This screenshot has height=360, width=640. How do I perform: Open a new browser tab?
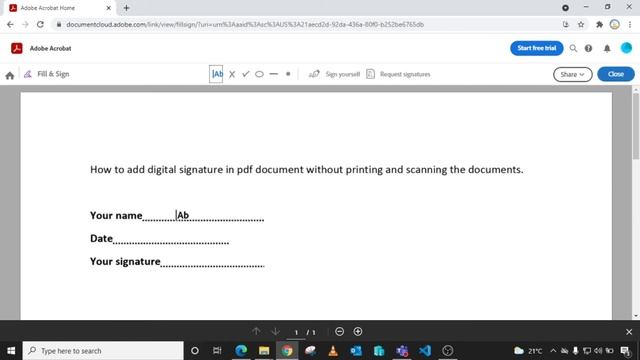[x=126, y=8]
